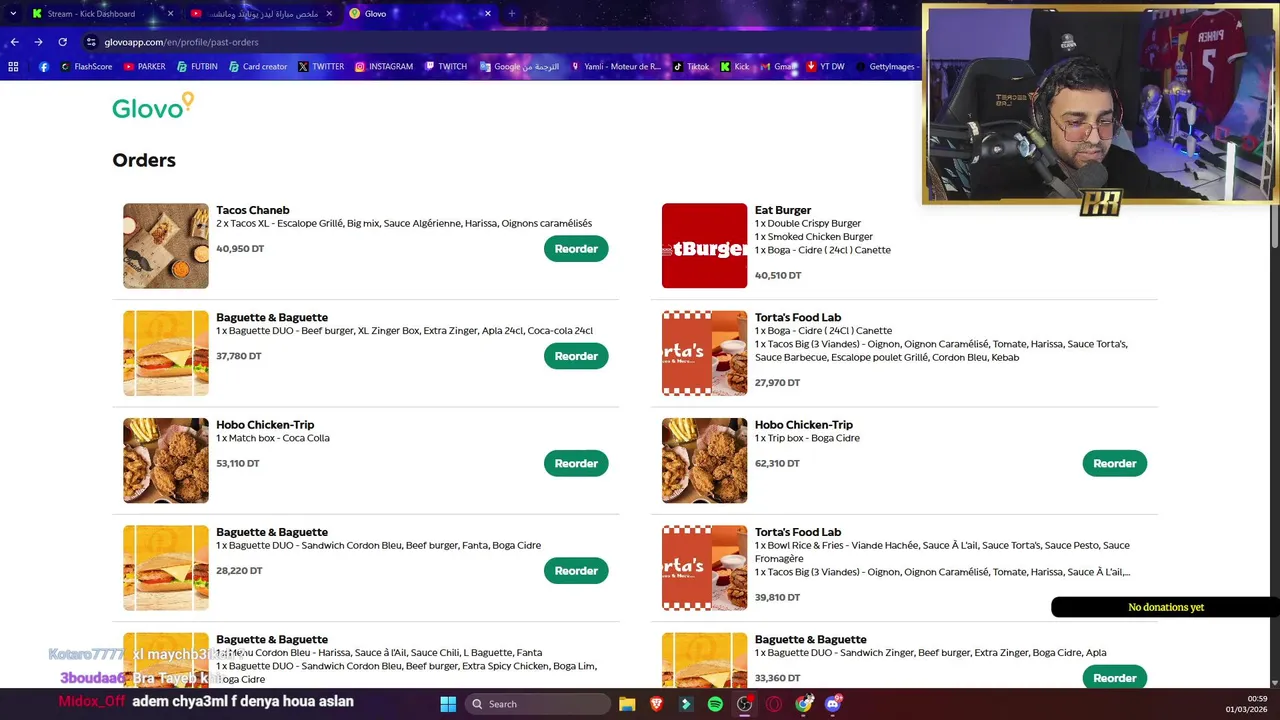Reorder the Hobo Trip box order
Screen dimensions: 1280x720
1115,463
